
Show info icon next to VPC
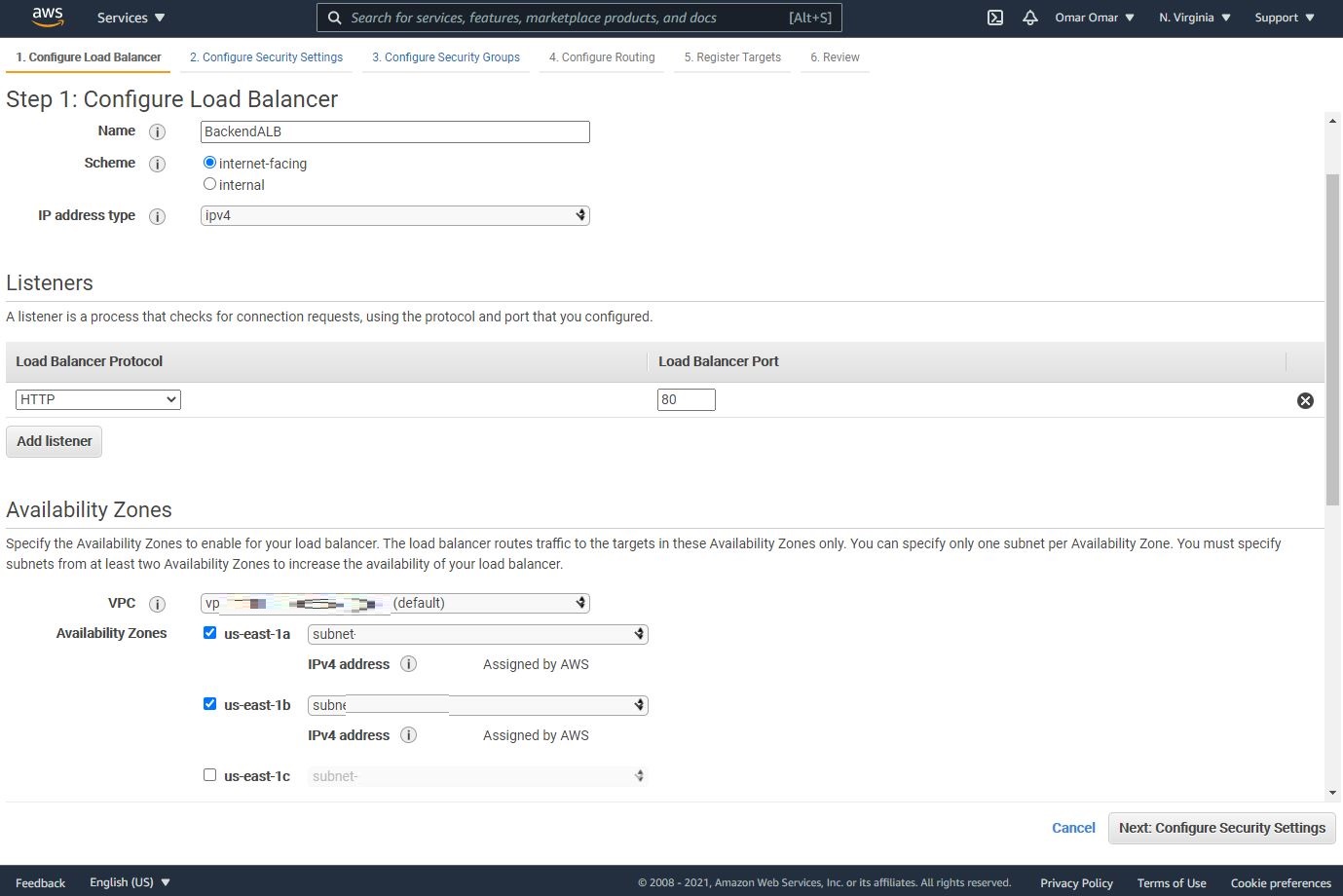pos(157,604)
